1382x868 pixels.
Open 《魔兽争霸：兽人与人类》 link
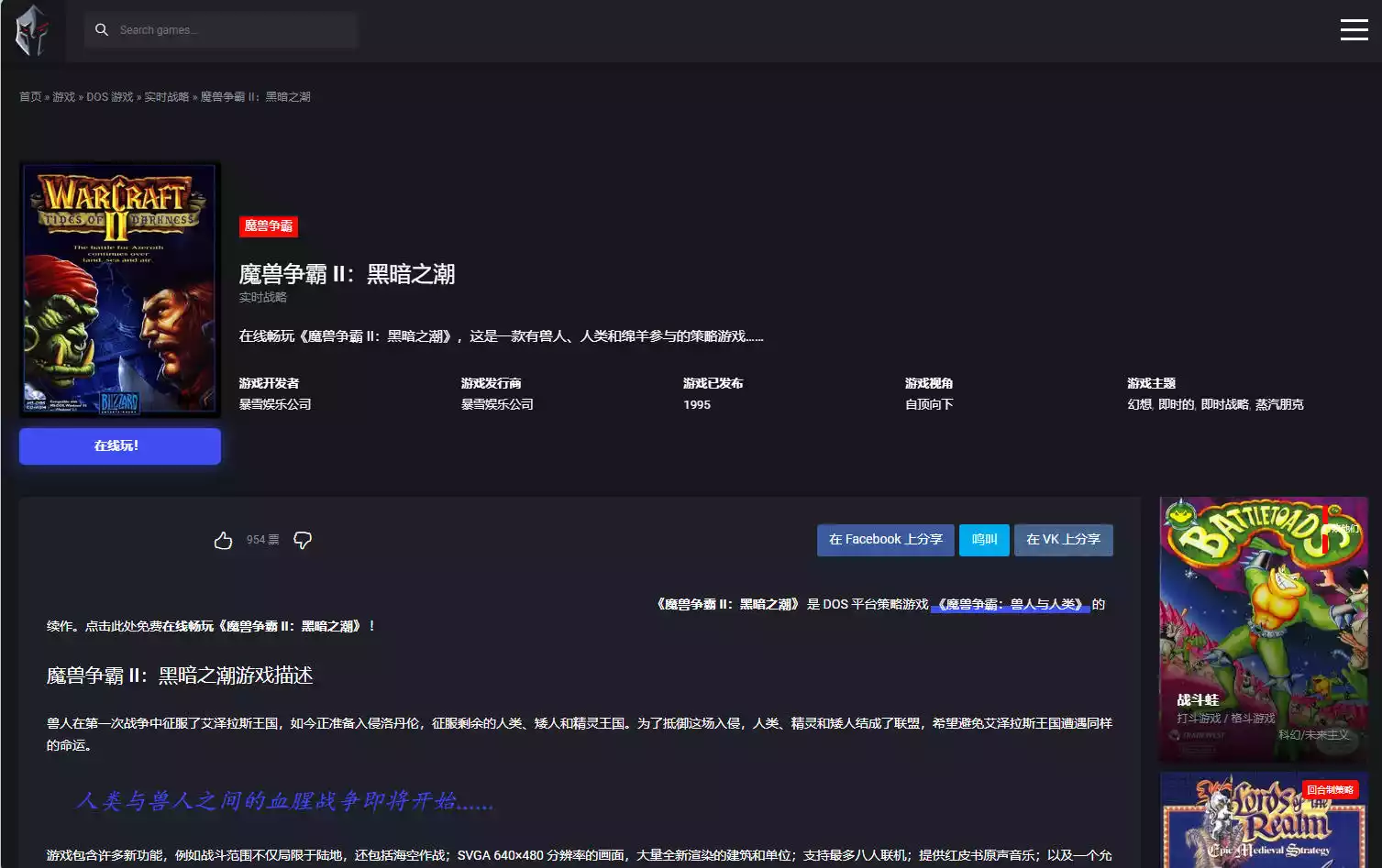[x=1011, y=605]
